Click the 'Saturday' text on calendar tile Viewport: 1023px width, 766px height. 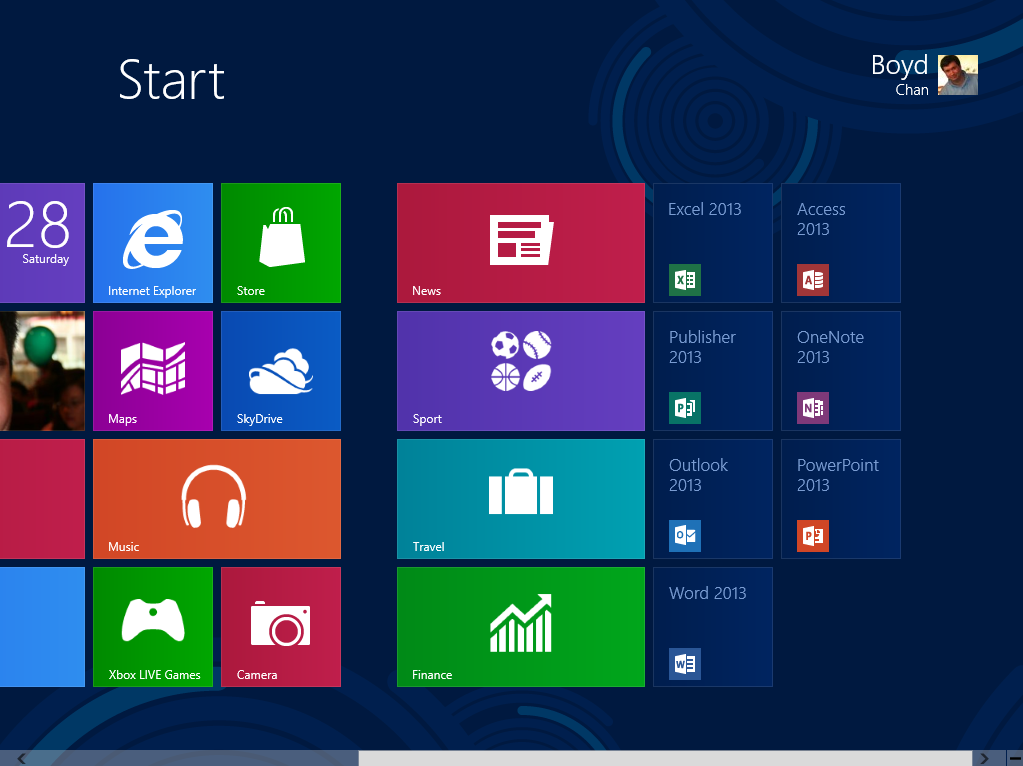click(x=46, y=259)
